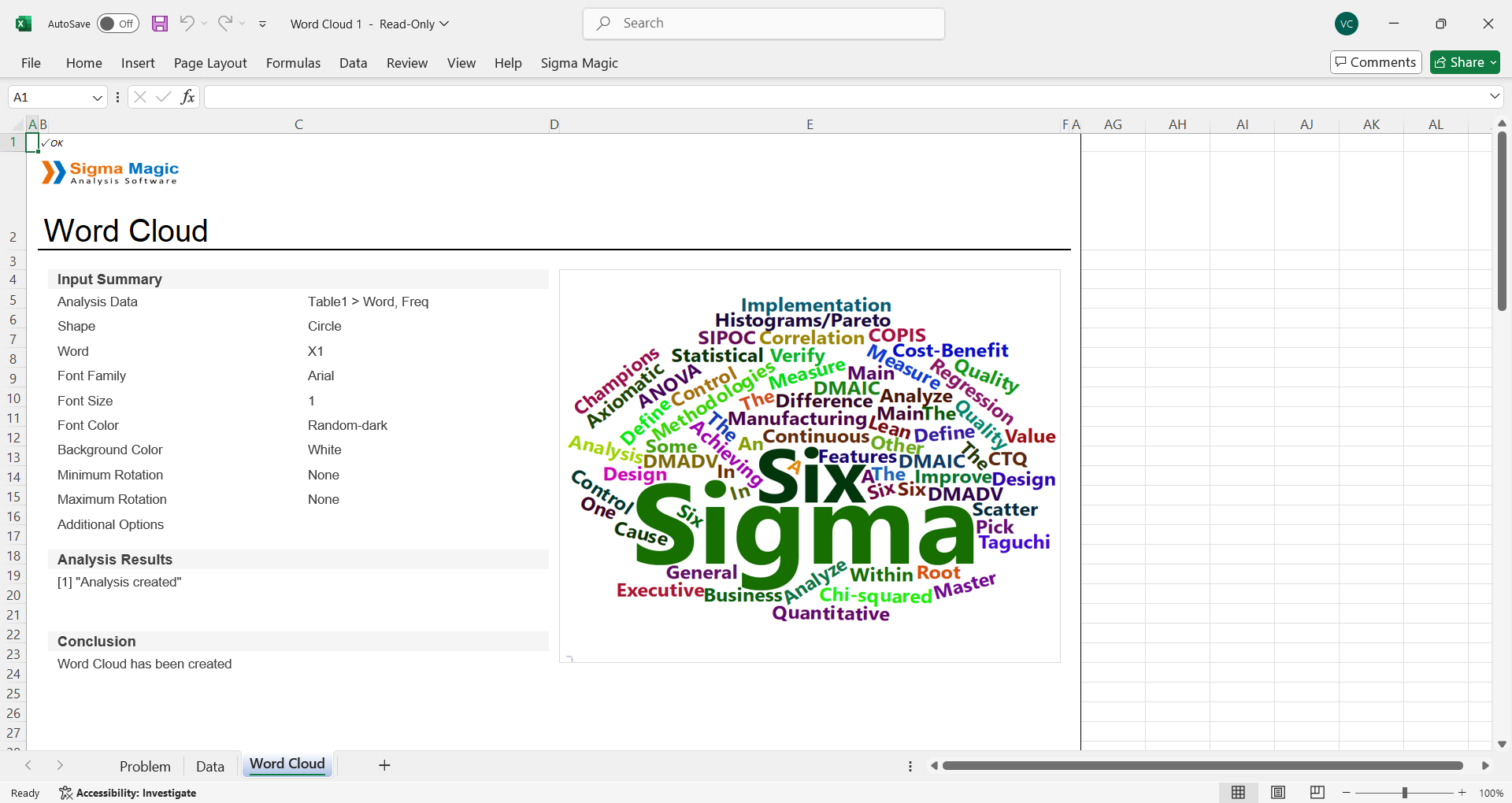Click the Select All corner triangle
The width and height of the screenshot is (1512, 803).
pyautogui.click(x=19, y=124)
